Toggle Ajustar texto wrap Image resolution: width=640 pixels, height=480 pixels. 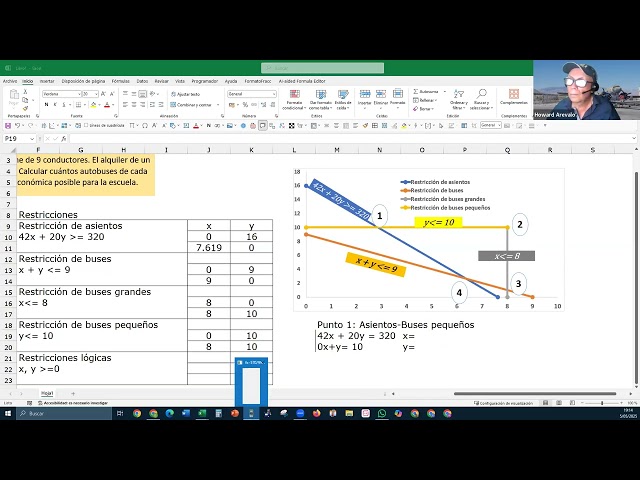point(186,94)
